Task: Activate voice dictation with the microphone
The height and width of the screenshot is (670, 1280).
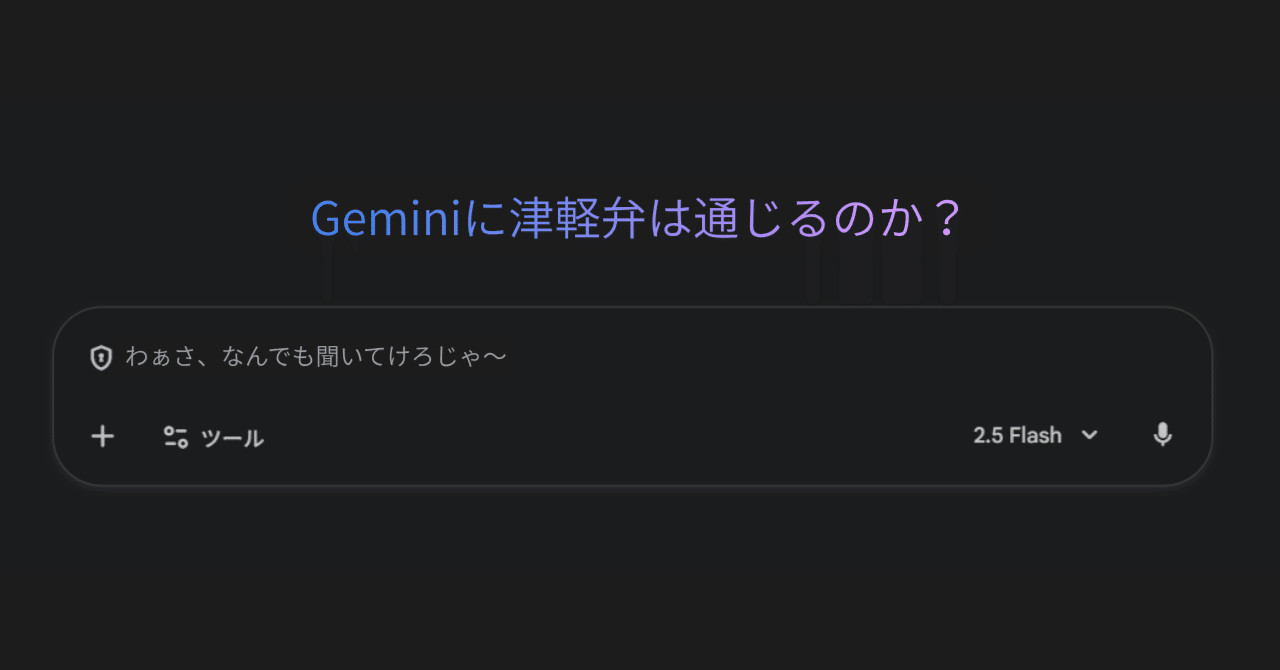Action: [x=1163, y=435]
